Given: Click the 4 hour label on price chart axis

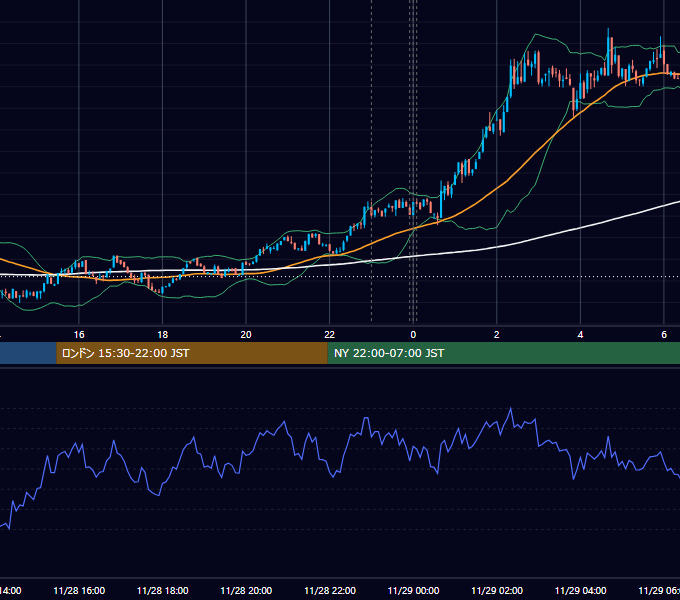Looking at the screenshot, I should click(x=580, y=335).
